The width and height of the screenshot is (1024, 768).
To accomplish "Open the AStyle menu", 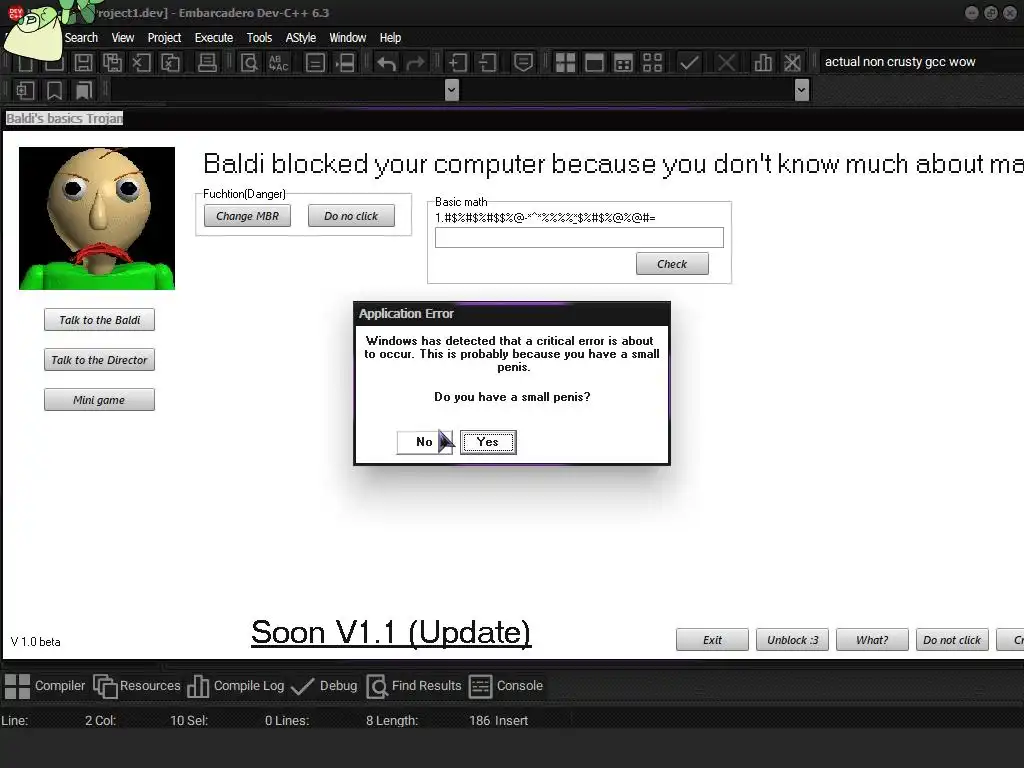I will [x=300, y=38].
